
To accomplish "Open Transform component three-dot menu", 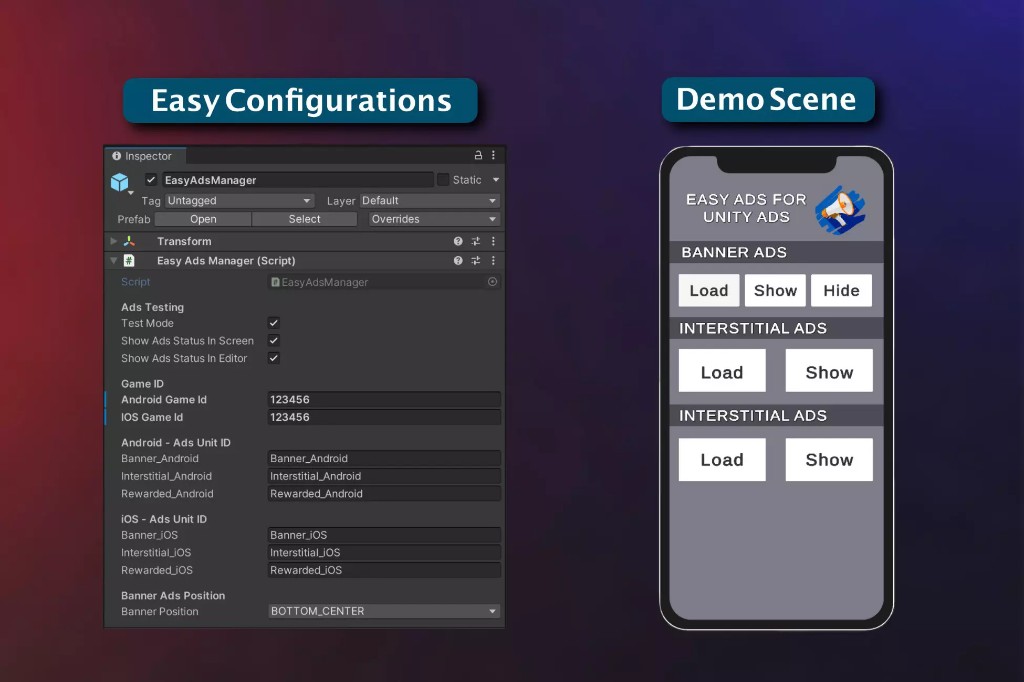I will coord(493,241).
